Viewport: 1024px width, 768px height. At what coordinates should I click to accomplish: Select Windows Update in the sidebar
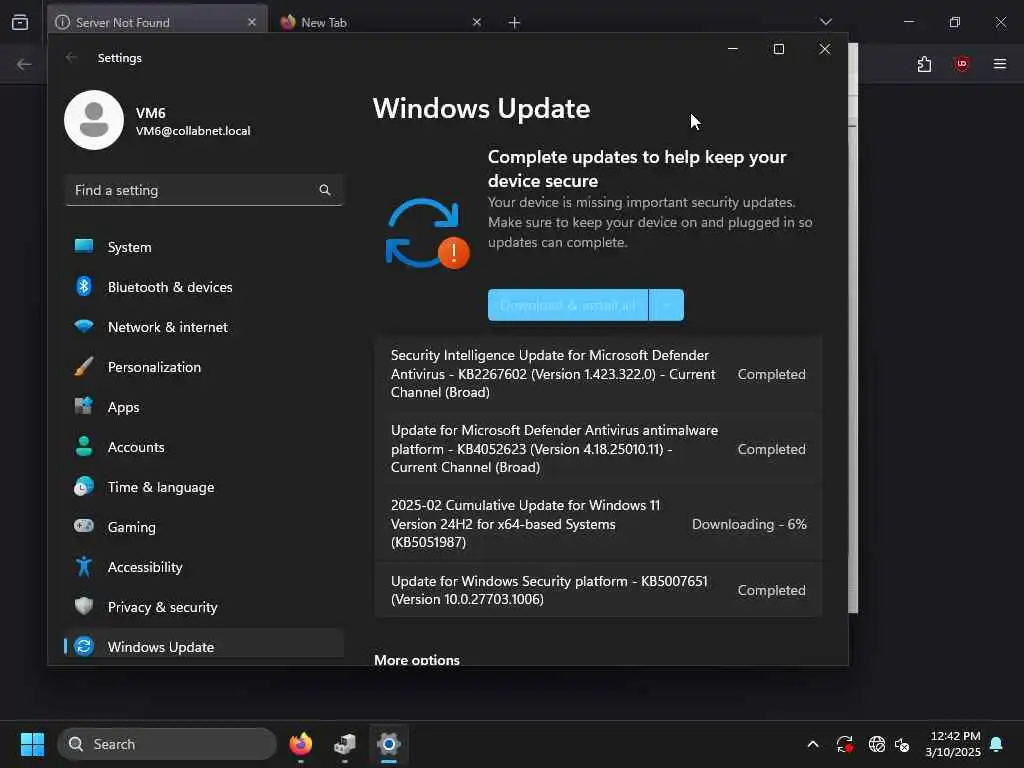point(204,646)
